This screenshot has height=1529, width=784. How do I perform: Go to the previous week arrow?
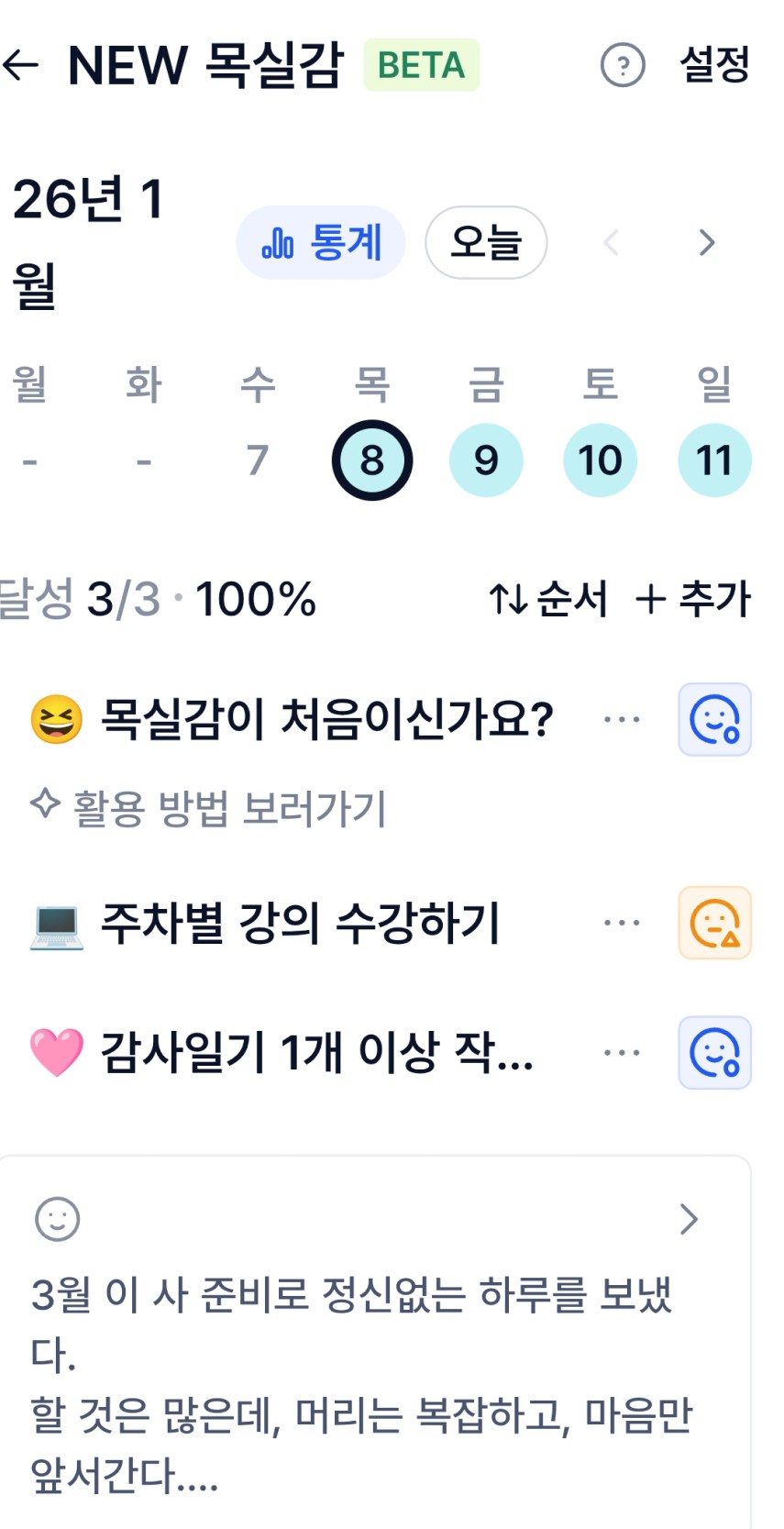point(612,243)
